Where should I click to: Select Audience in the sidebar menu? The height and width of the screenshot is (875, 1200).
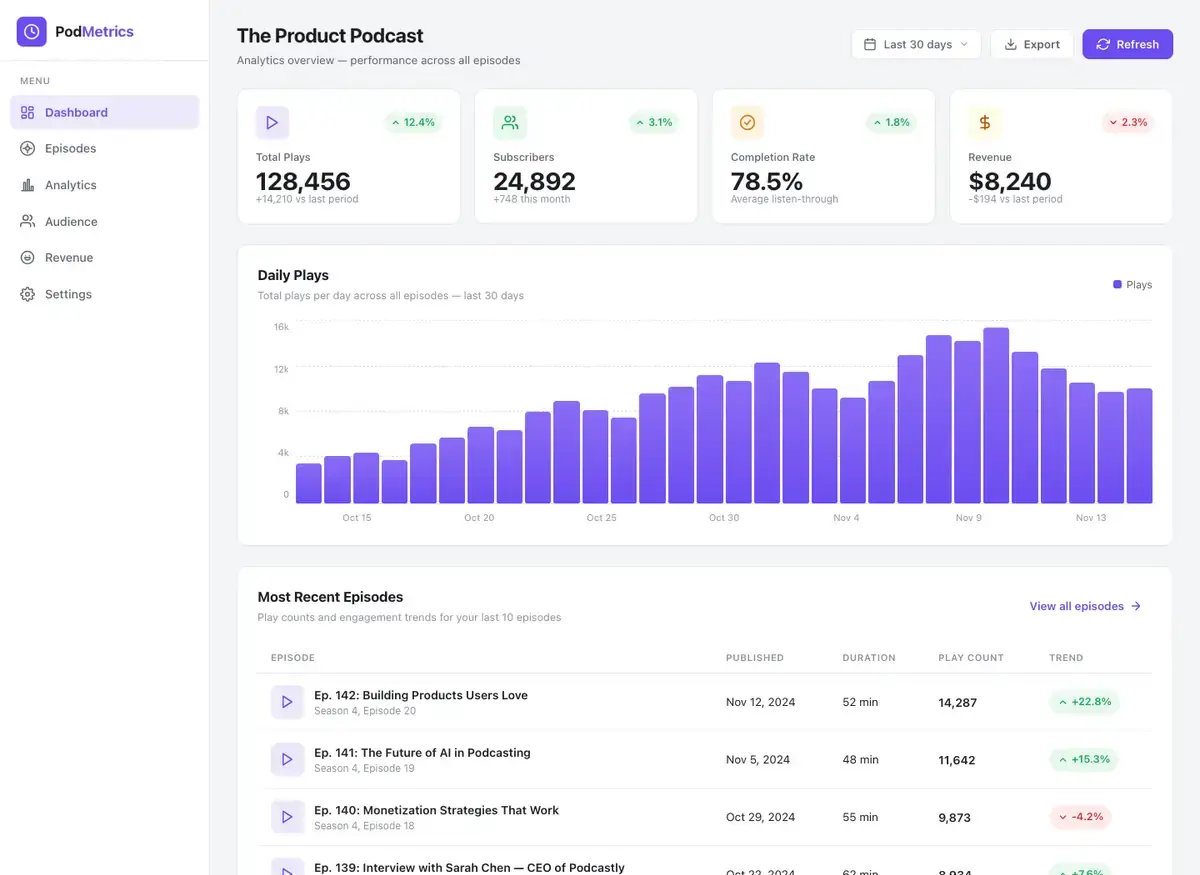[105, 222]
